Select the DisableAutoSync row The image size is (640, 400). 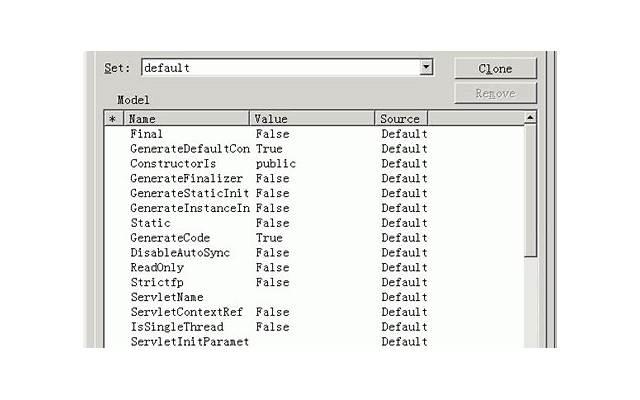(179, 253)
